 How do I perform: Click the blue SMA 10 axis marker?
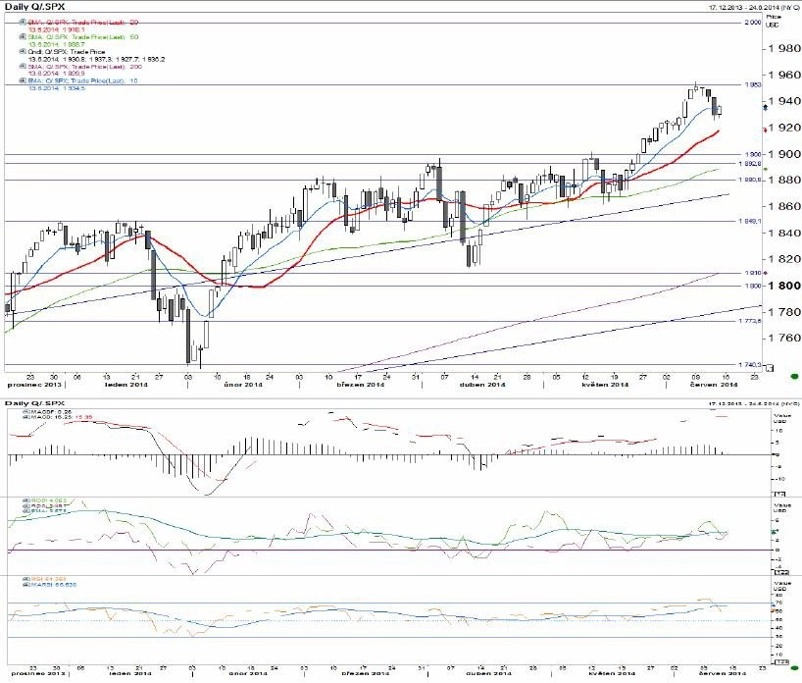click(x=765, y=107)
